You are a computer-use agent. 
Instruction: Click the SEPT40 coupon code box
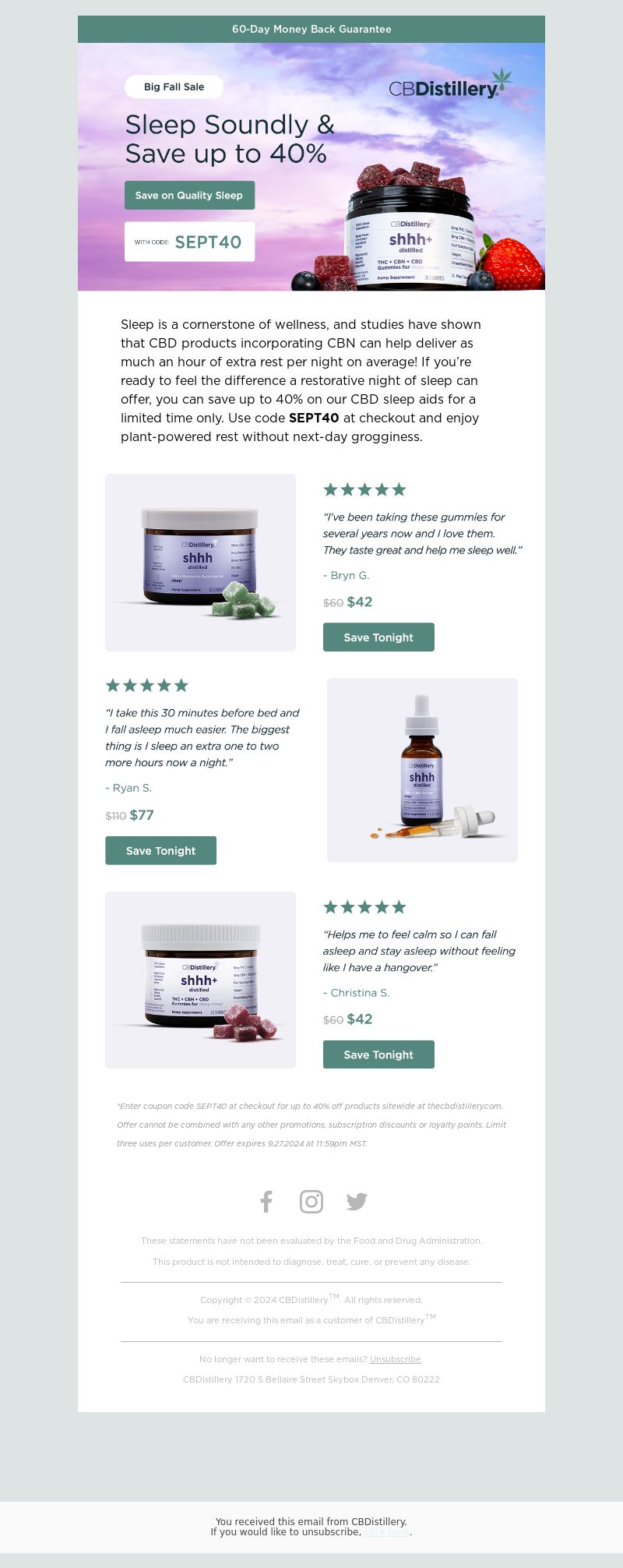click(189, 242)
